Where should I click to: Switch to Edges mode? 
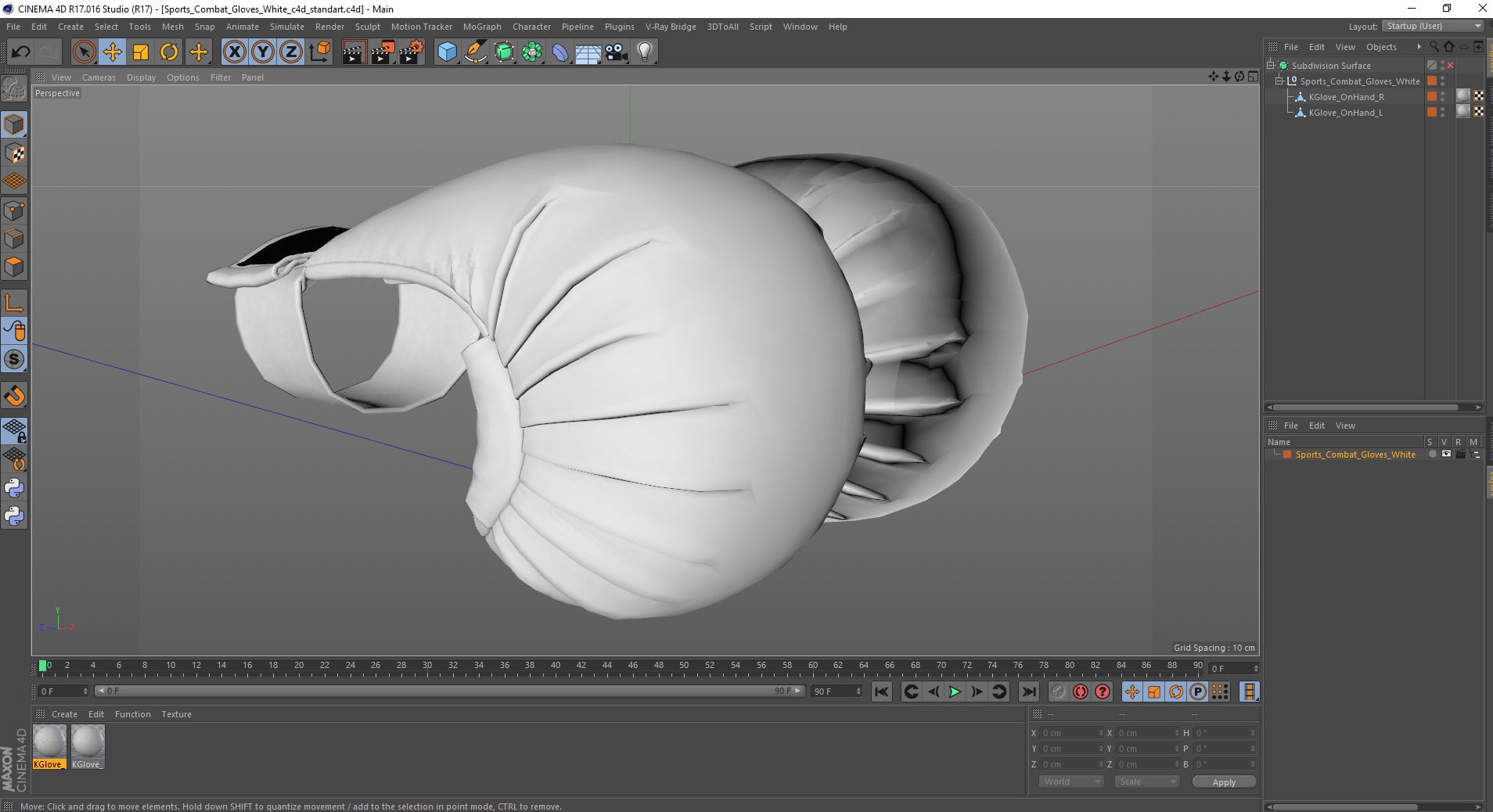pos(14,239)
